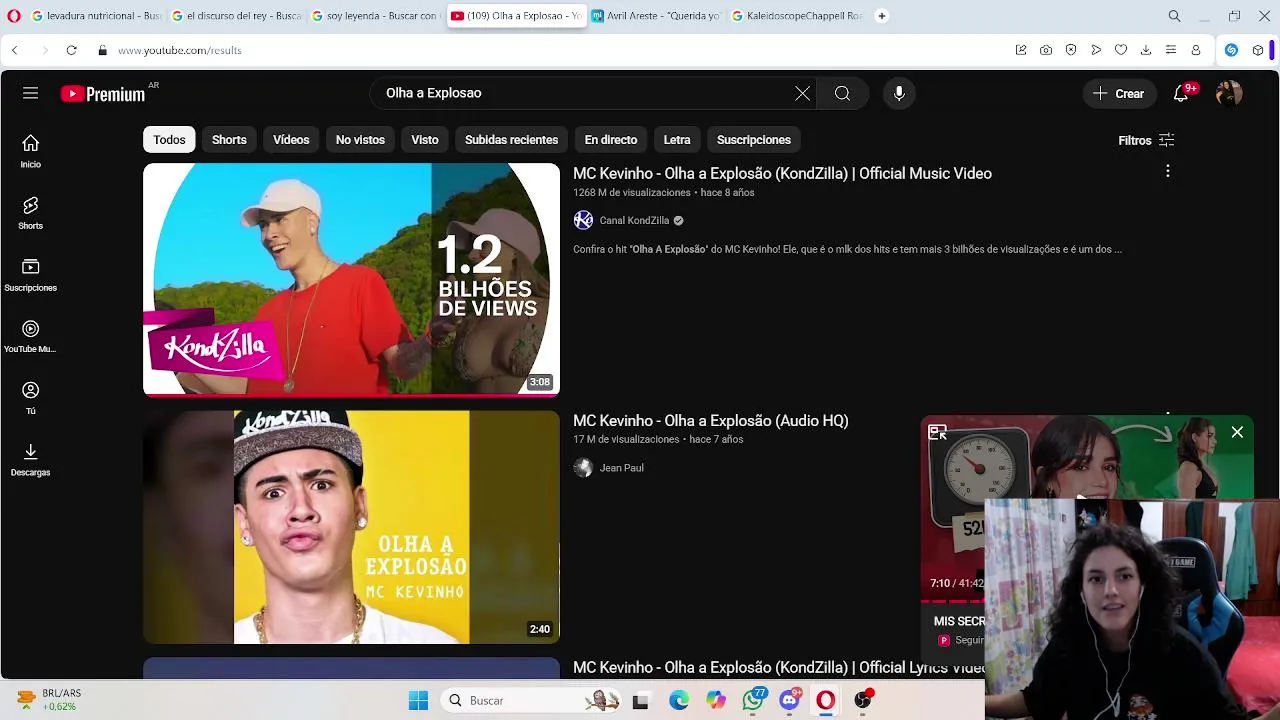This screenshot has width=1280, height=720.
Task: Open Opera ad blocker shield icon
Action: click(1071, 50)
